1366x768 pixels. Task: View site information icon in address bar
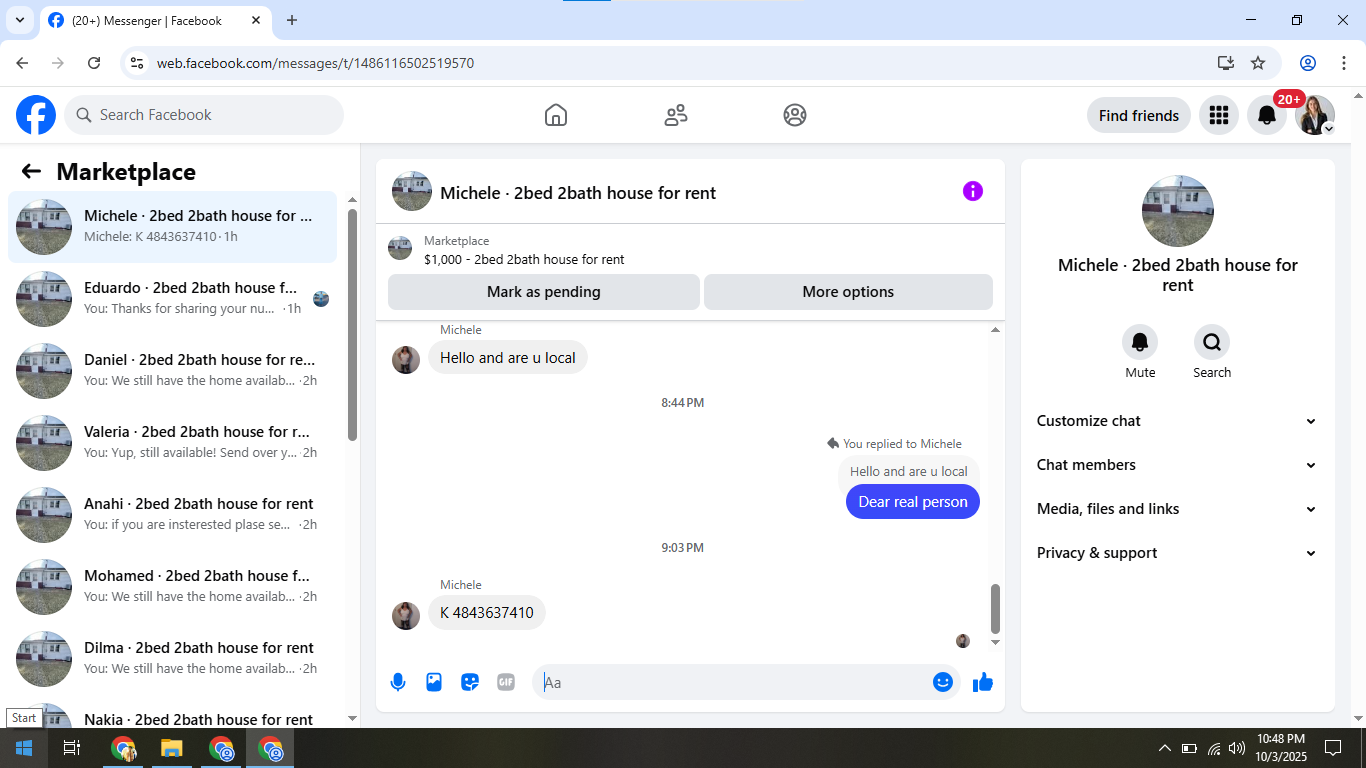coord(137,63)
